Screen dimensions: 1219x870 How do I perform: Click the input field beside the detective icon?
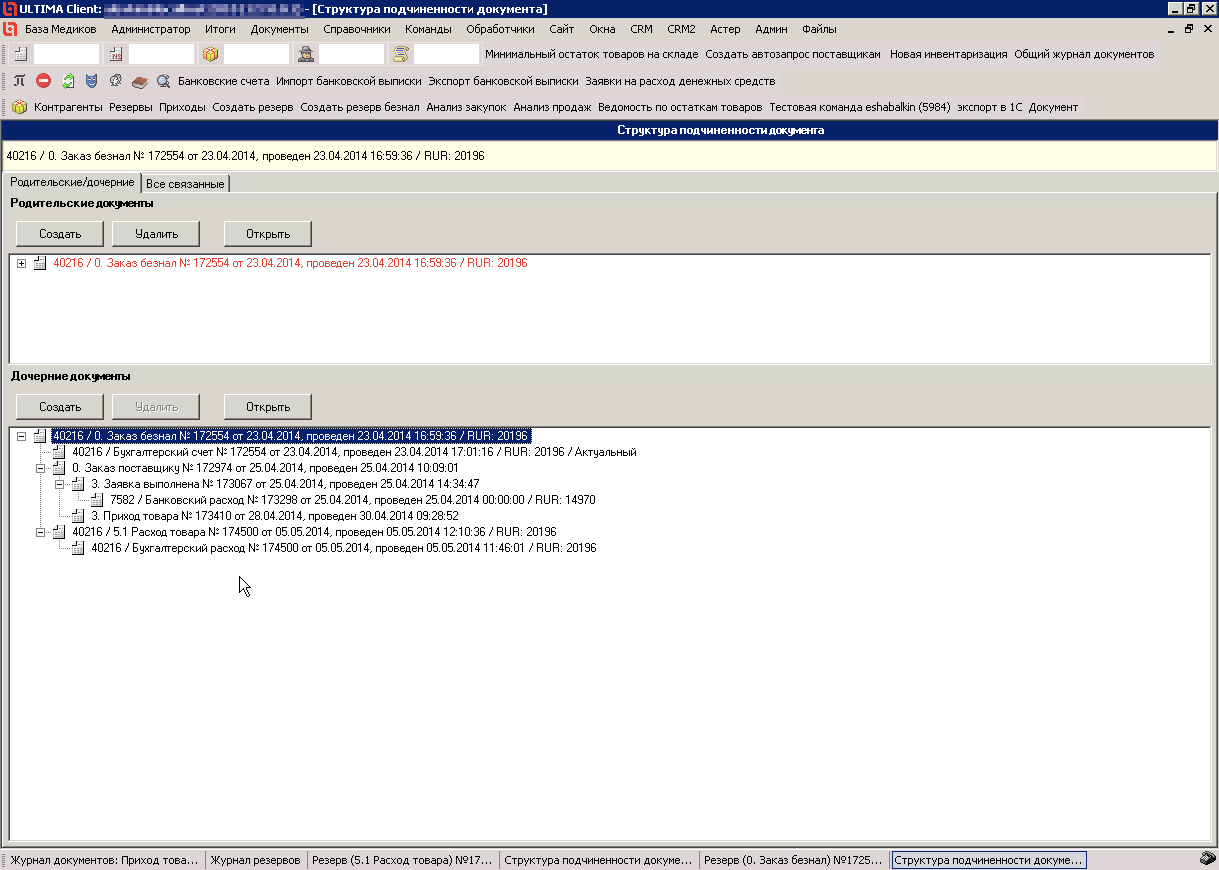(x=352, y=54)
